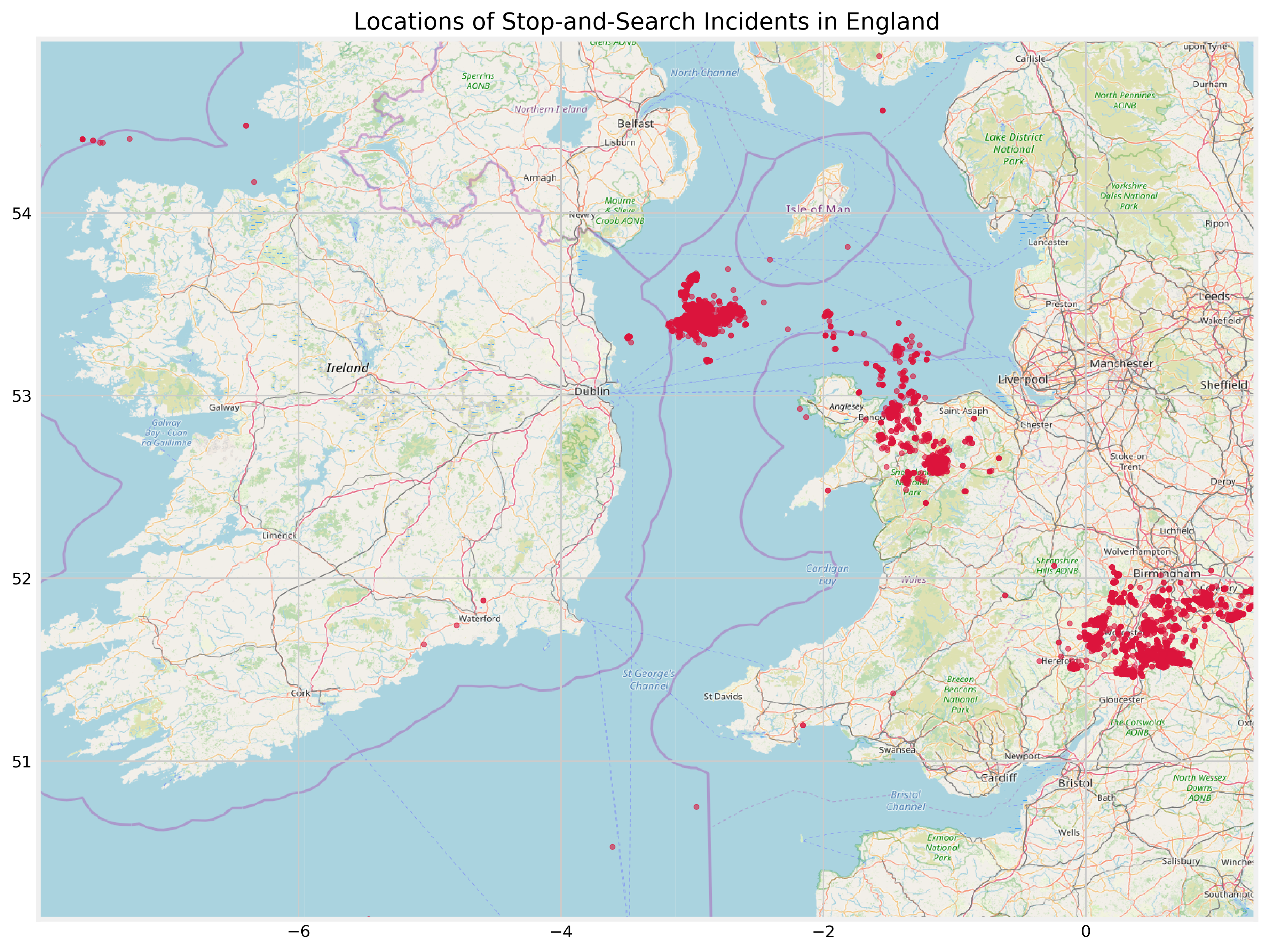Select the Derby map label

pos(1223,481)
